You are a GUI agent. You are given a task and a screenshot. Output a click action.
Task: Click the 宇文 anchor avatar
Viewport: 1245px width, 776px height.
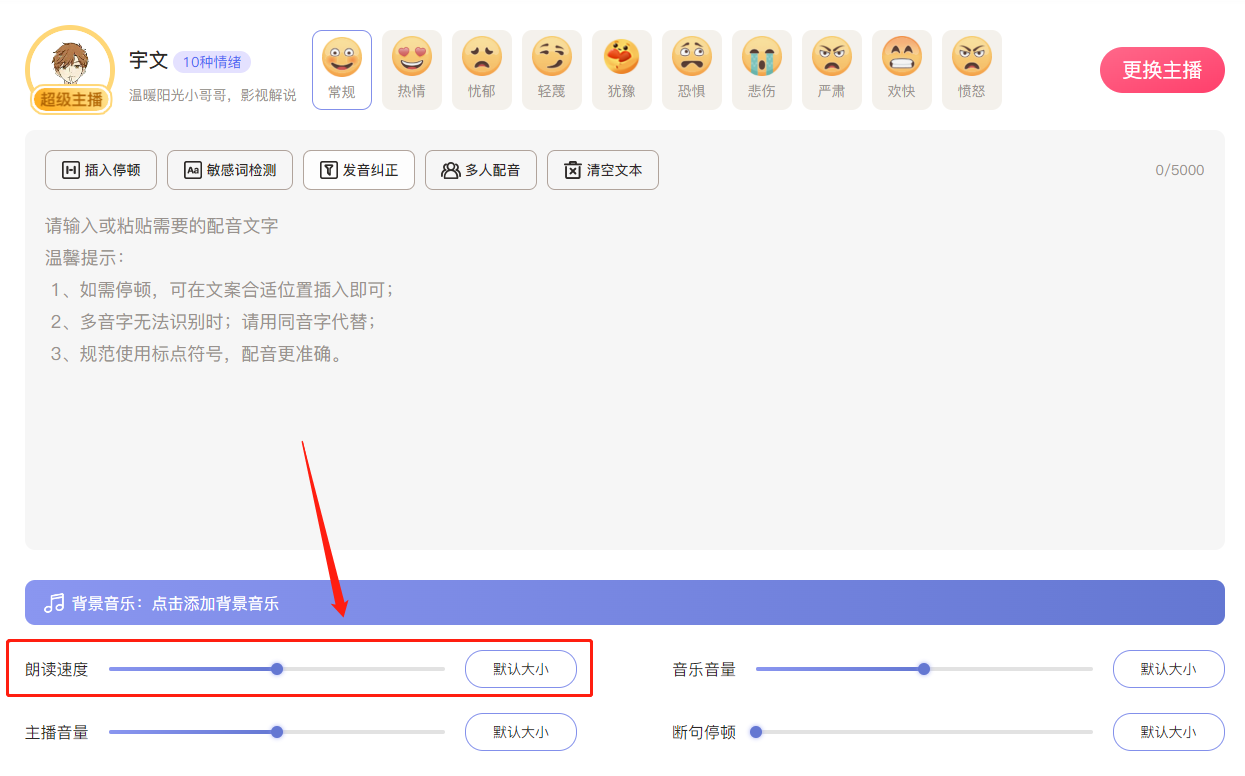click(x=69, y=68)
